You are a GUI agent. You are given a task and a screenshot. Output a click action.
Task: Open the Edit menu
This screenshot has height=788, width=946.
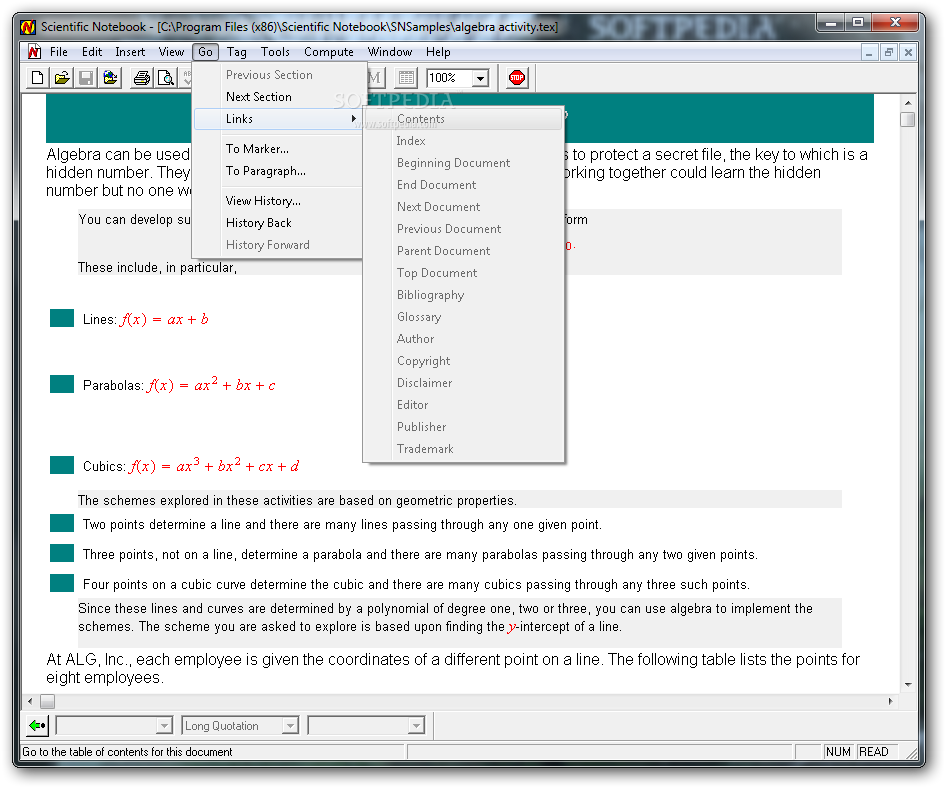point(92,52)
